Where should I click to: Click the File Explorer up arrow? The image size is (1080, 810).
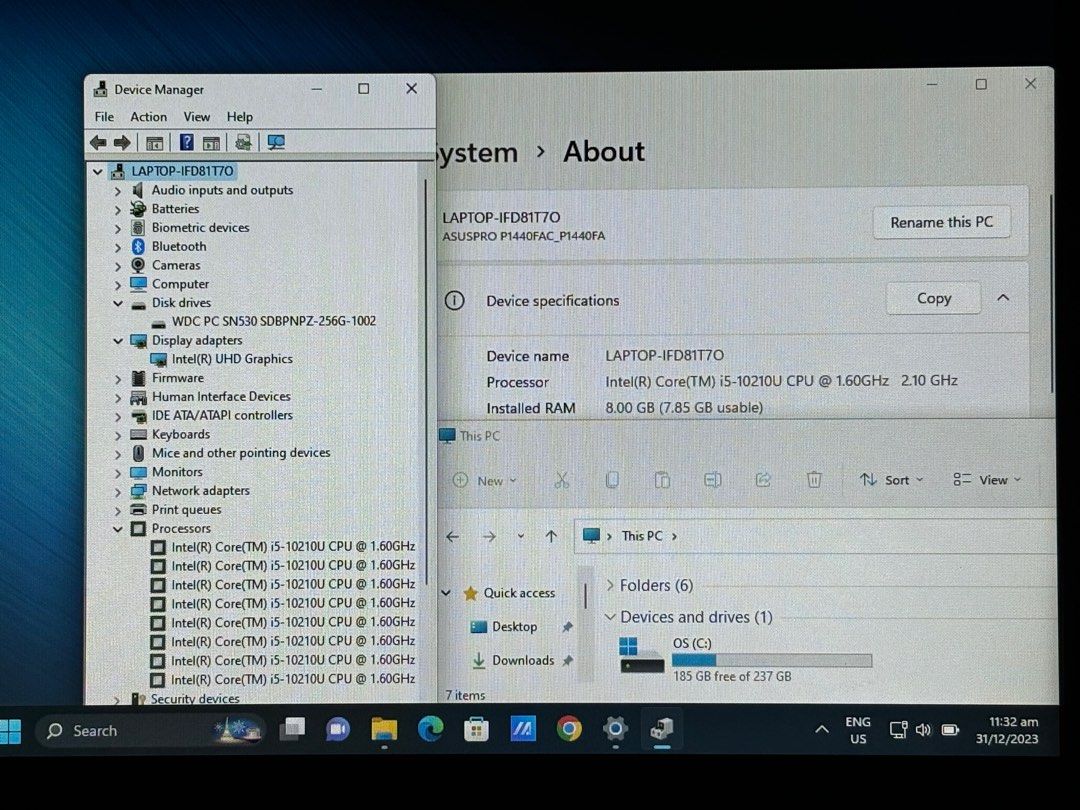(551, 537)
